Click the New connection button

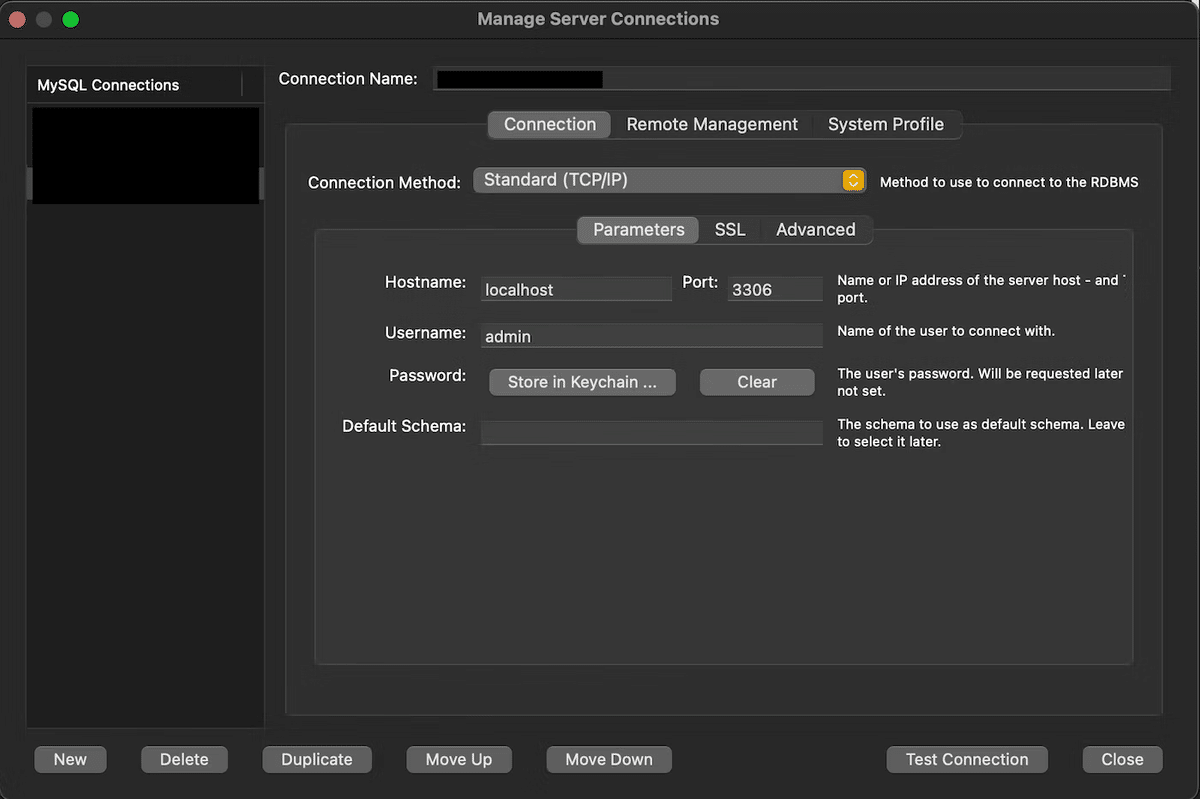tap(70, 759)
